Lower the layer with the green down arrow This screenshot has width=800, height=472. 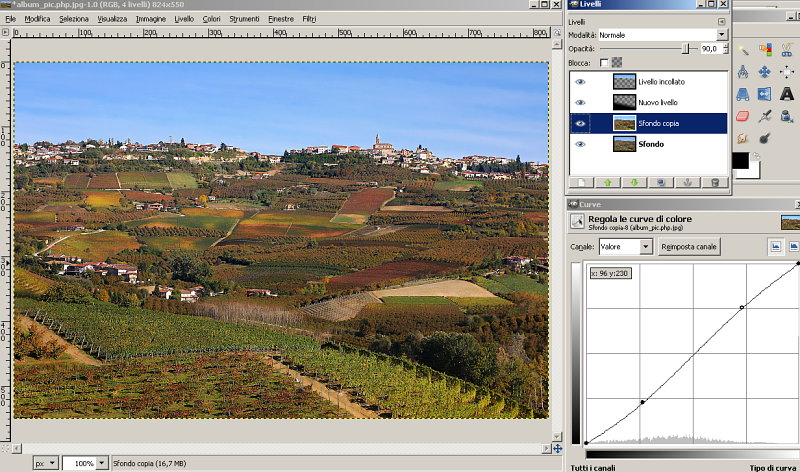click(x=634, y=182)
